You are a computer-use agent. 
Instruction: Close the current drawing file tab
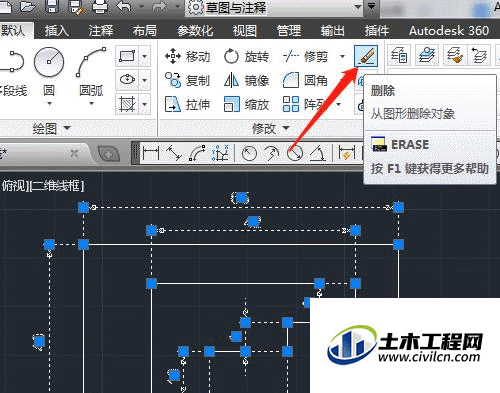(x=74, y=154)
